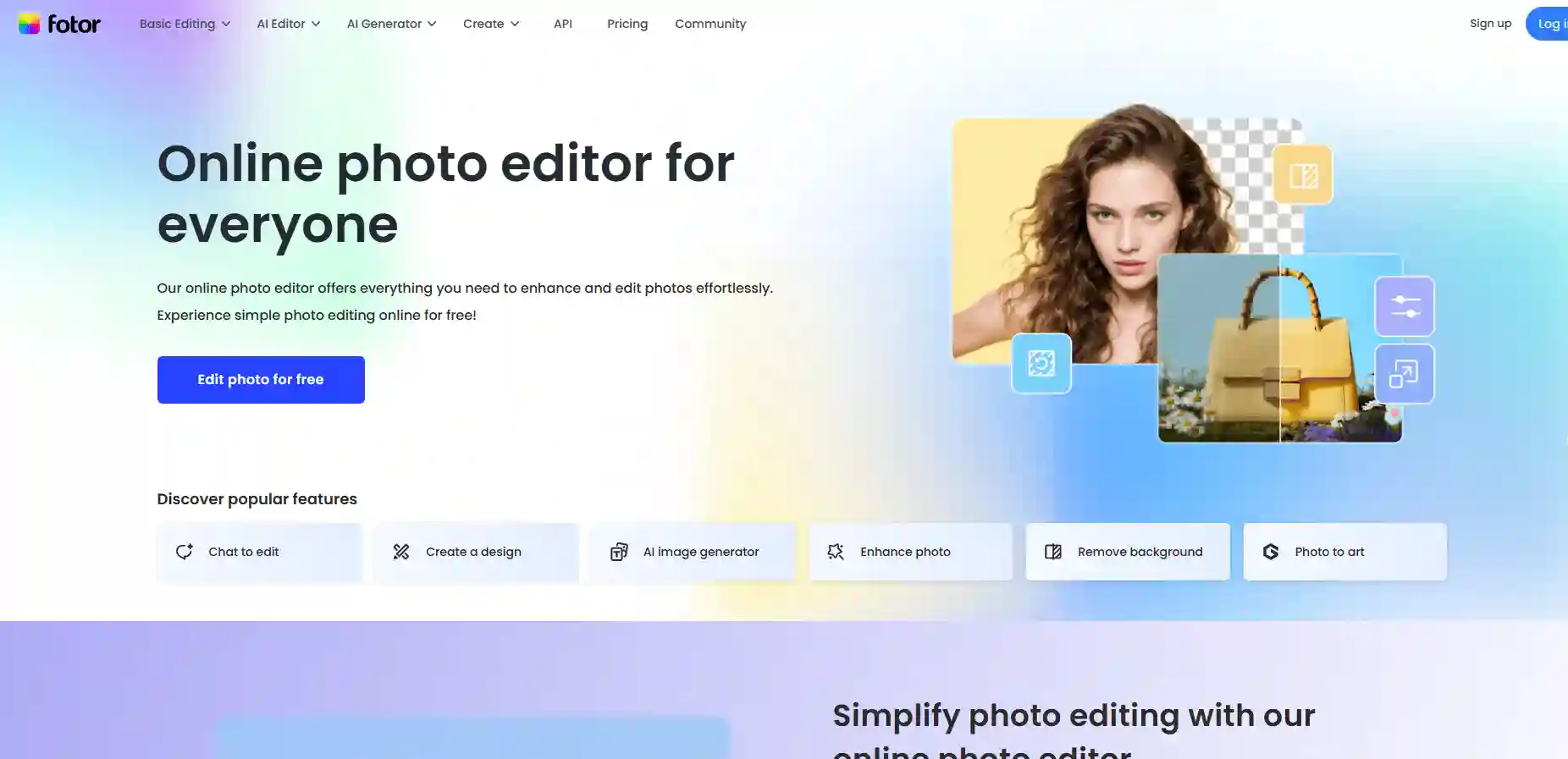Click the Fotor logo icon
Screen dimensions: 1568x759
tap(30, 24)
